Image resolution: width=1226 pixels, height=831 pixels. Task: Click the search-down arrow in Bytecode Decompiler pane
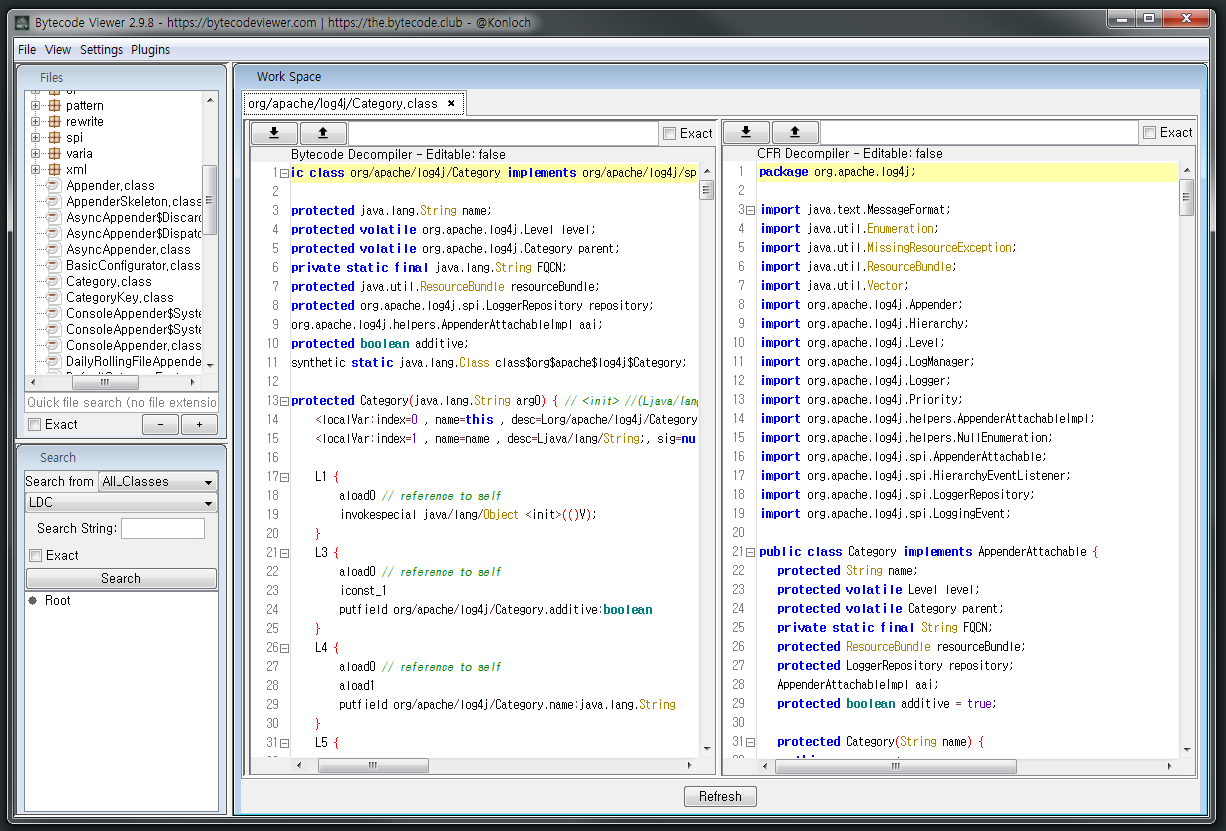[x=274, y=133]
